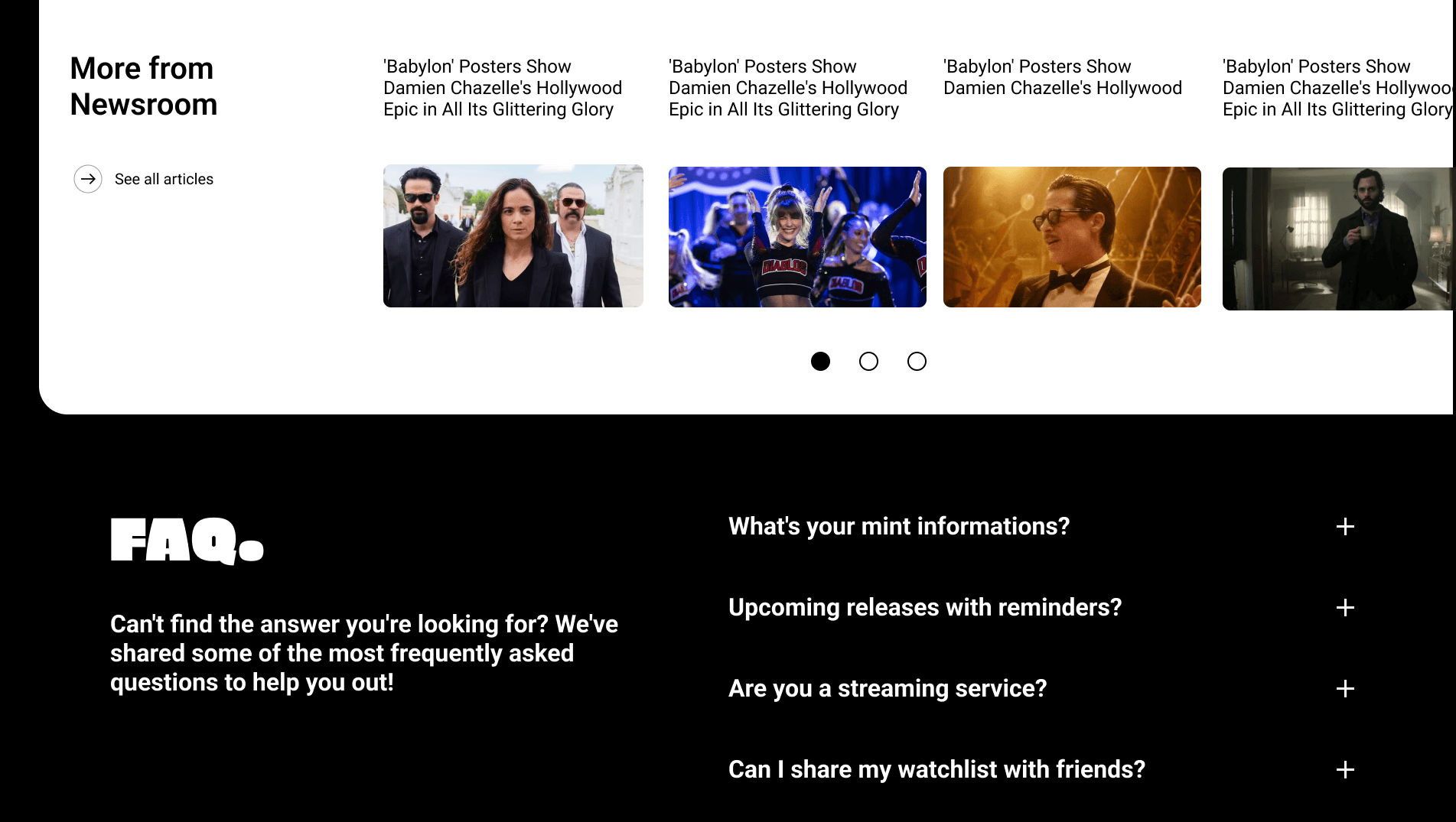Click plus icon next to streaming service question
This screenshot has height=822, width=1456.
(1345, 689)
